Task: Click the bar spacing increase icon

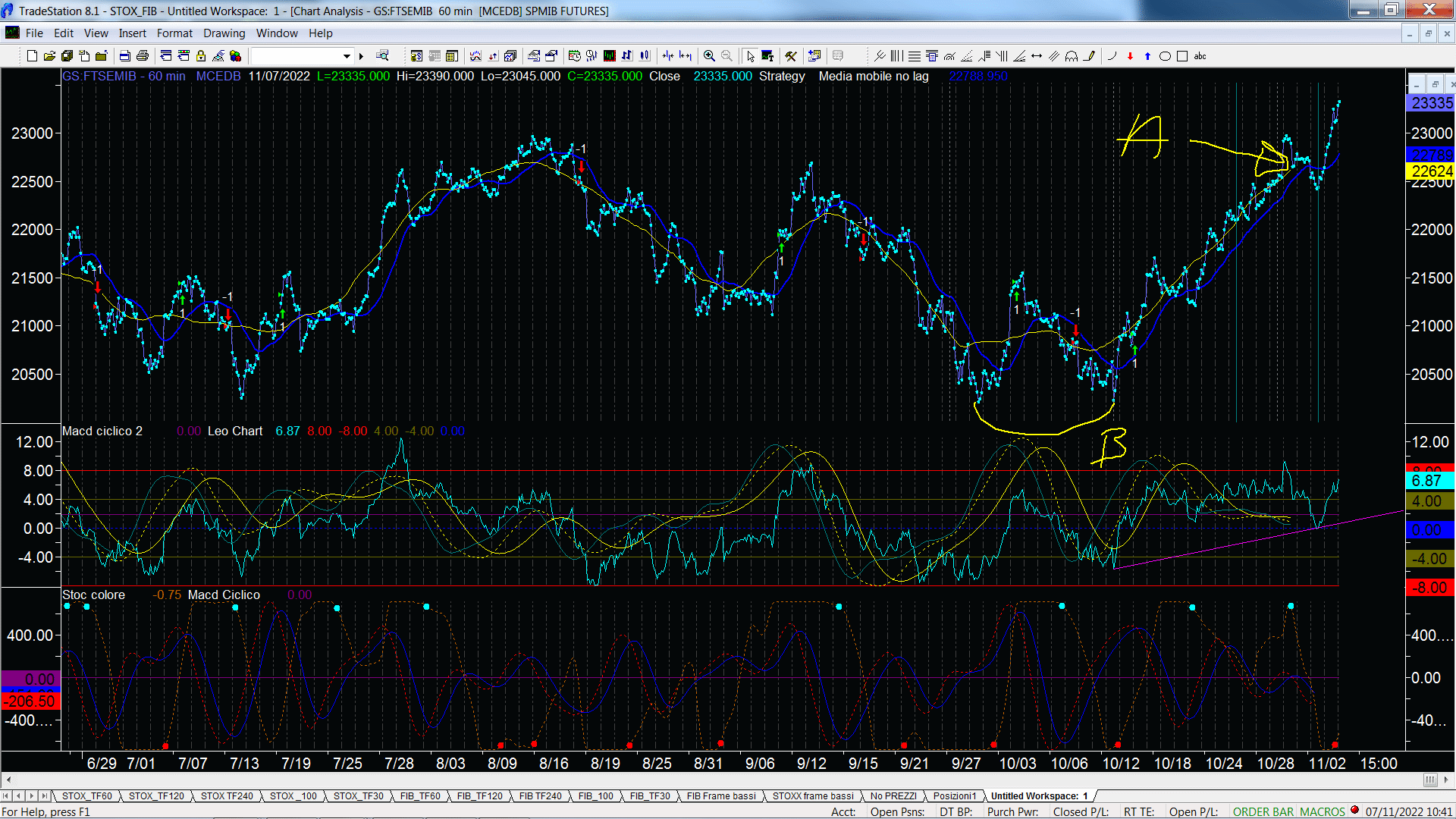Action: click(686, 56)
